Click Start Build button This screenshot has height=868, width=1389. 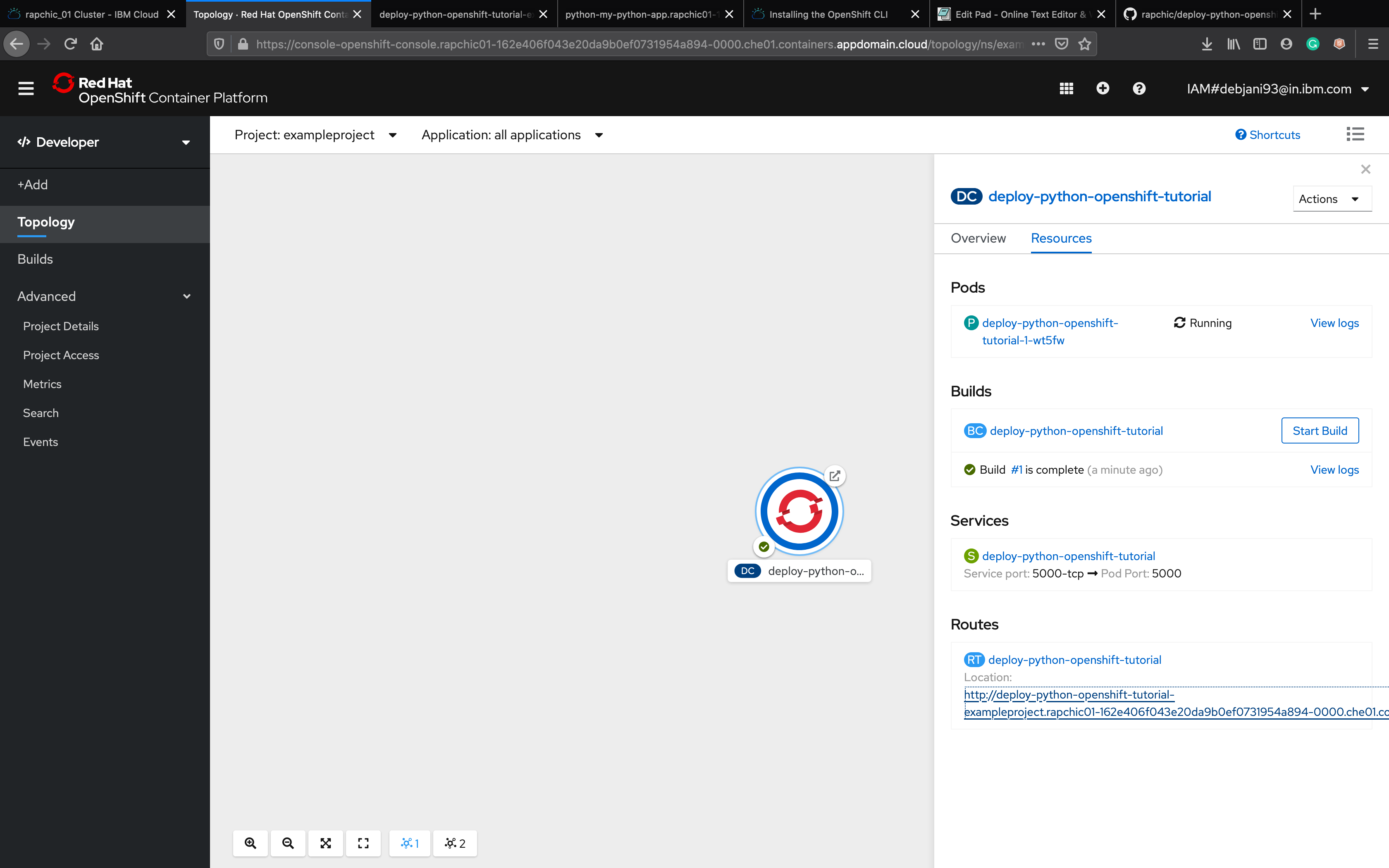1319,430
